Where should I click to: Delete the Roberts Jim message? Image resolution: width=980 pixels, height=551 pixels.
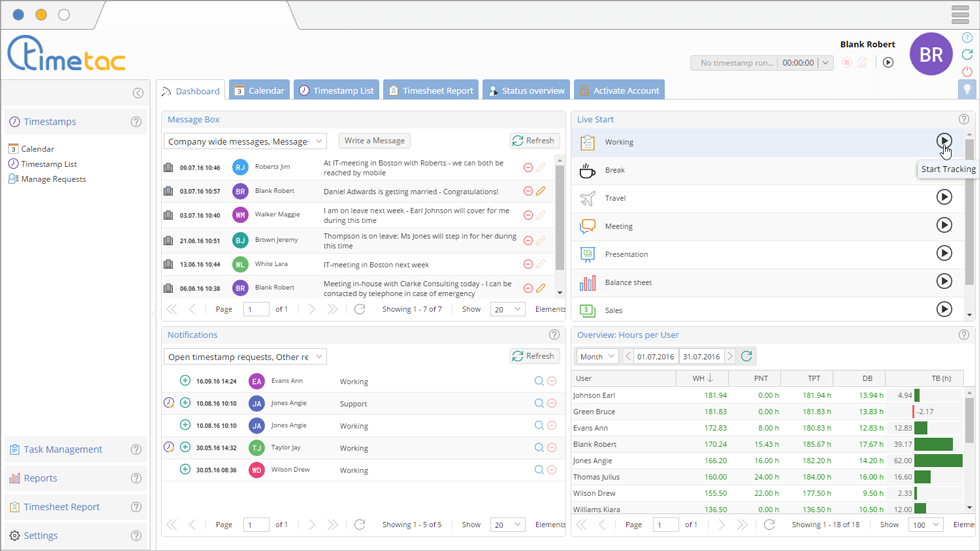tap(528, 167)
